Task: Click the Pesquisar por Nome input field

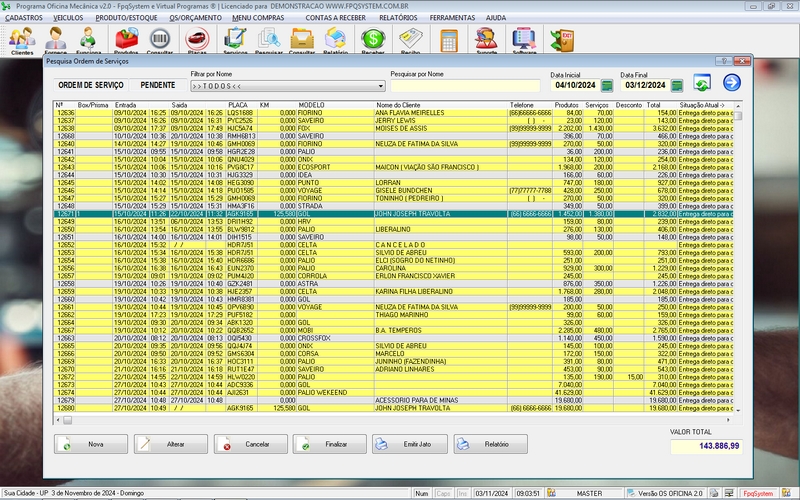Action: (465, 86)
